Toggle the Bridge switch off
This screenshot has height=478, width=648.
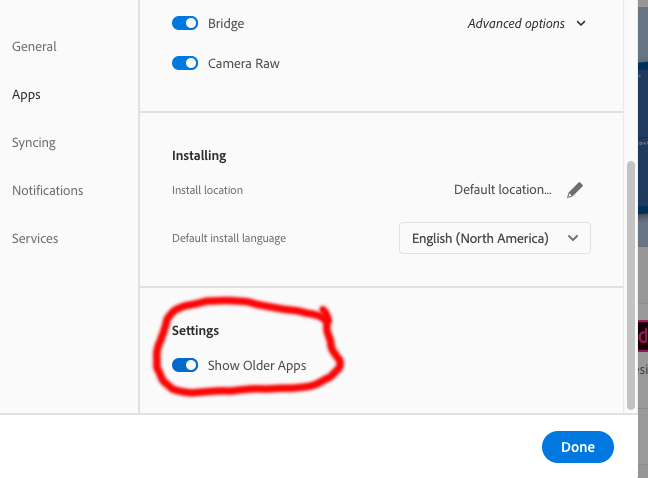coord(185,23)
